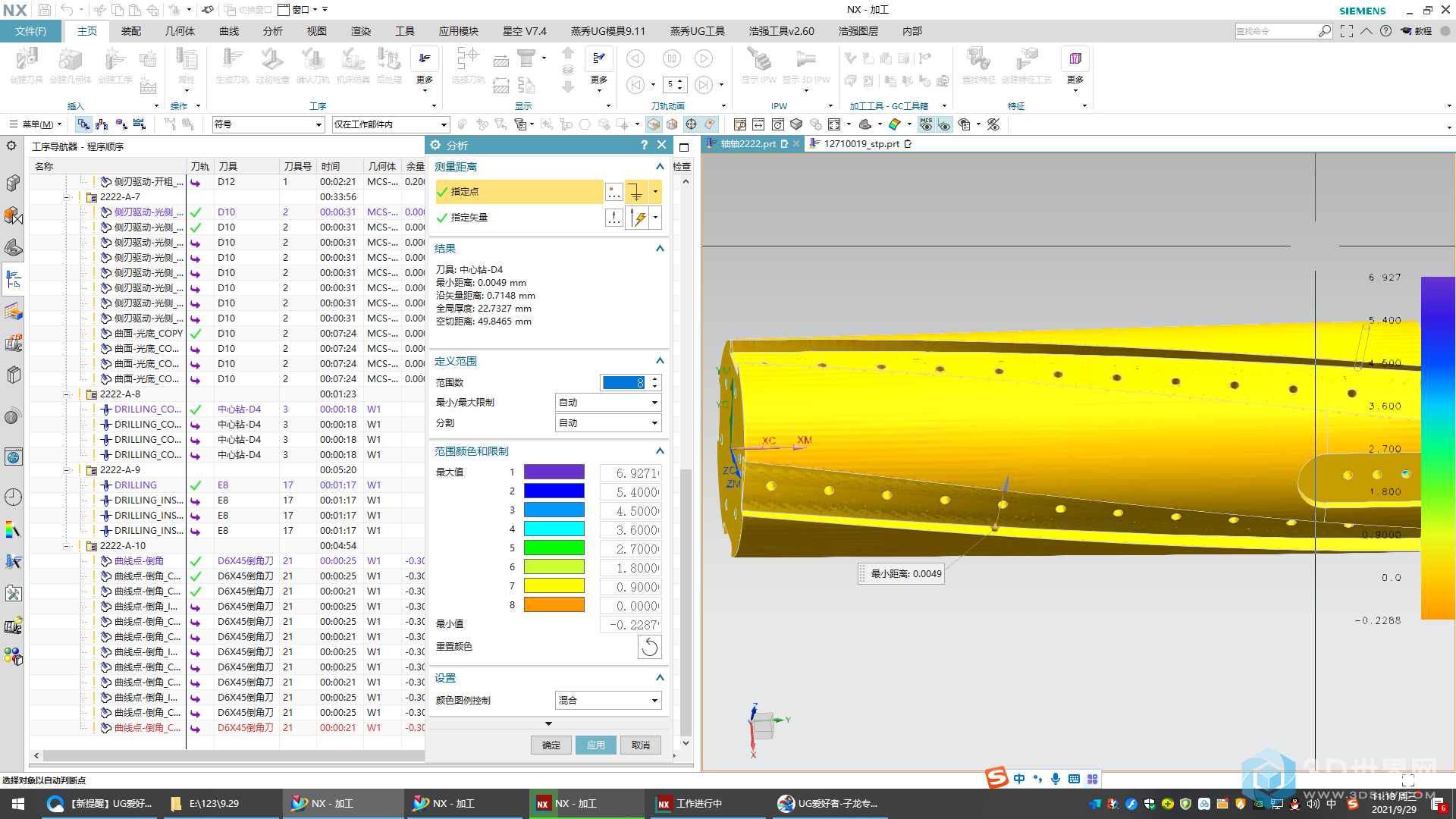Screen dimensions: 1456x819
Task: Open the Assembly Navigator sidebar icon
Action: (13, 183)
